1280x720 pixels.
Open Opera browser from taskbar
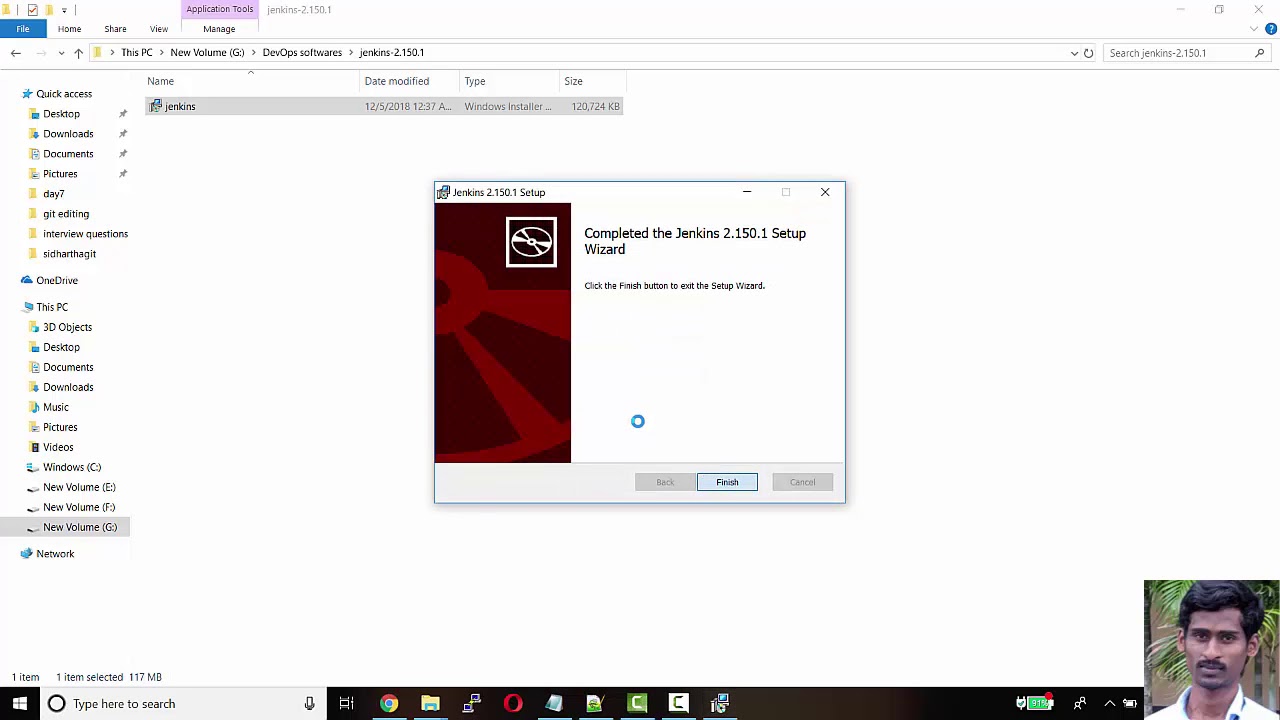[x=513, y=704]
